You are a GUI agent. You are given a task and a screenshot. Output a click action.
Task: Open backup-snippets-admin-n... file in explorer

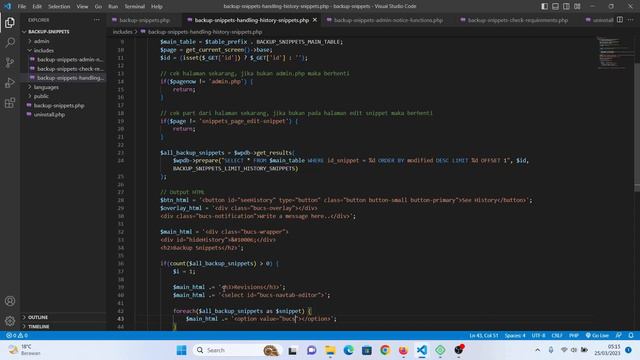pos(63,60)
